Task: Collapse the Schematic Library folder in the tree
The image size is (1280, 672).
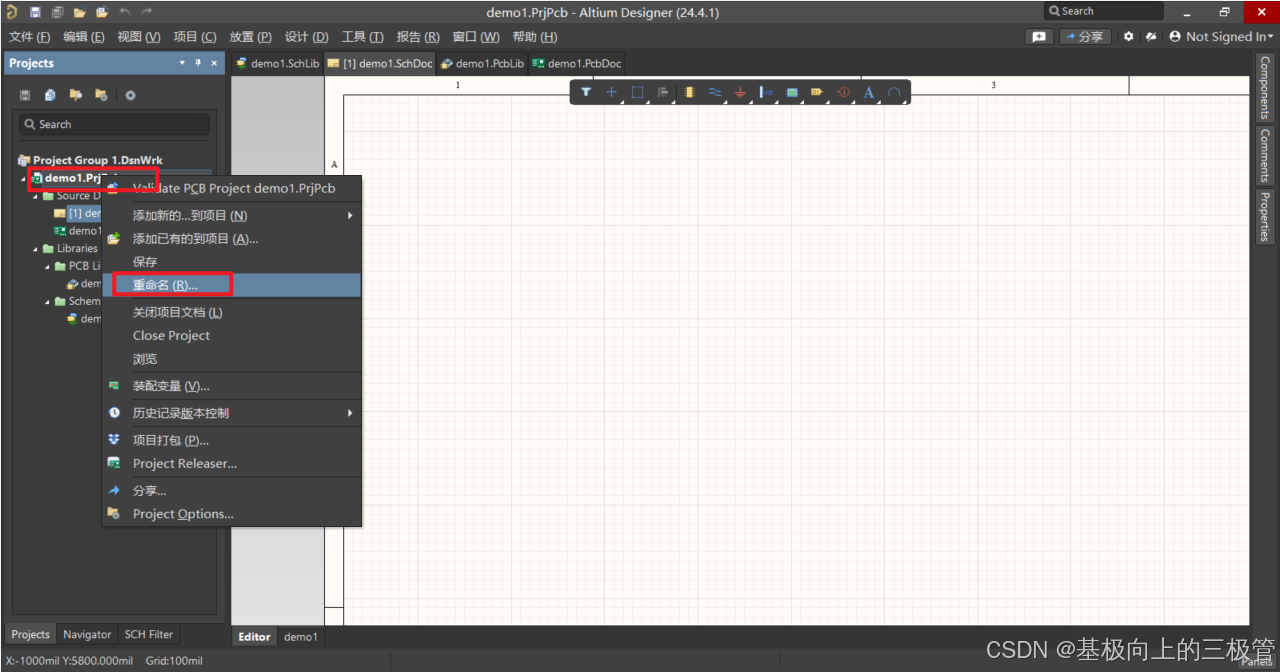Action: (47, 301)
